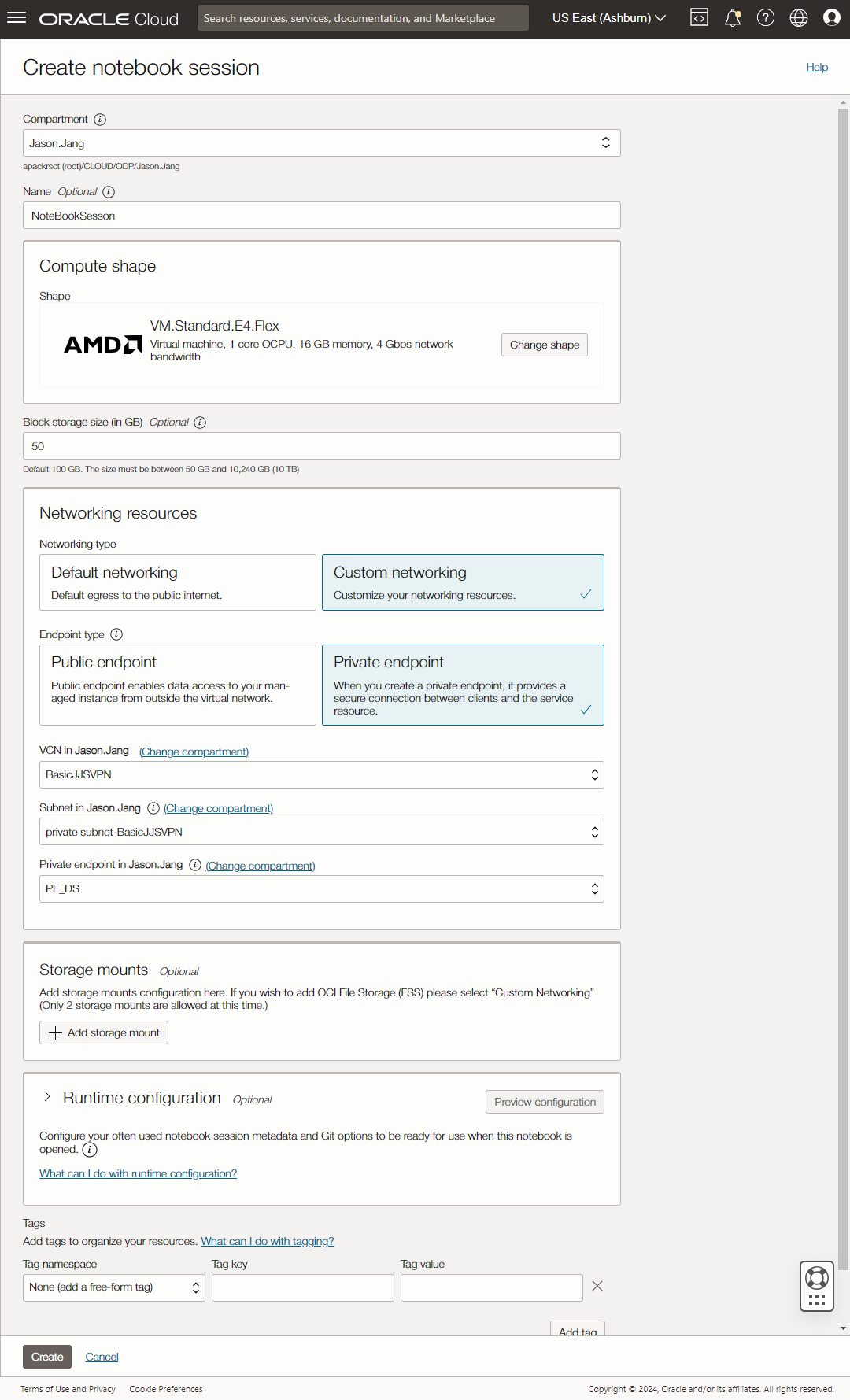Click the Change shape button
This screenshot has height=1400, width=850.
pos(545,345)
